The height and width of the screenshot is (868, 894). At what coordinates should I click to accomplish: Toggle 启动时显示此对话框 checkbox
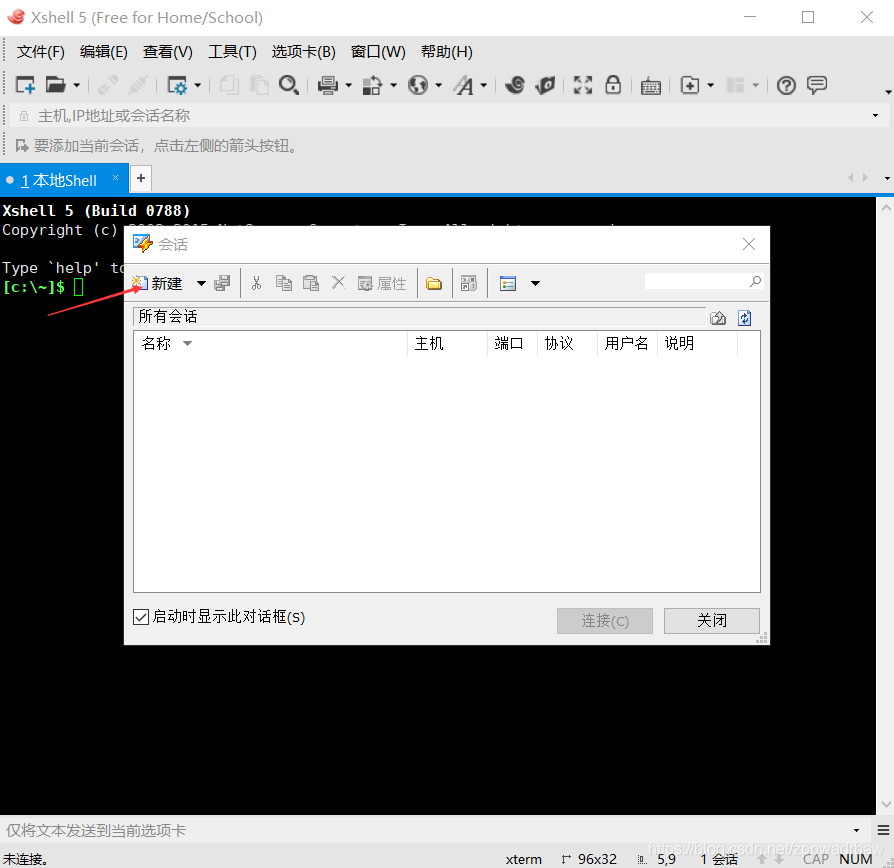click(141, 616)
